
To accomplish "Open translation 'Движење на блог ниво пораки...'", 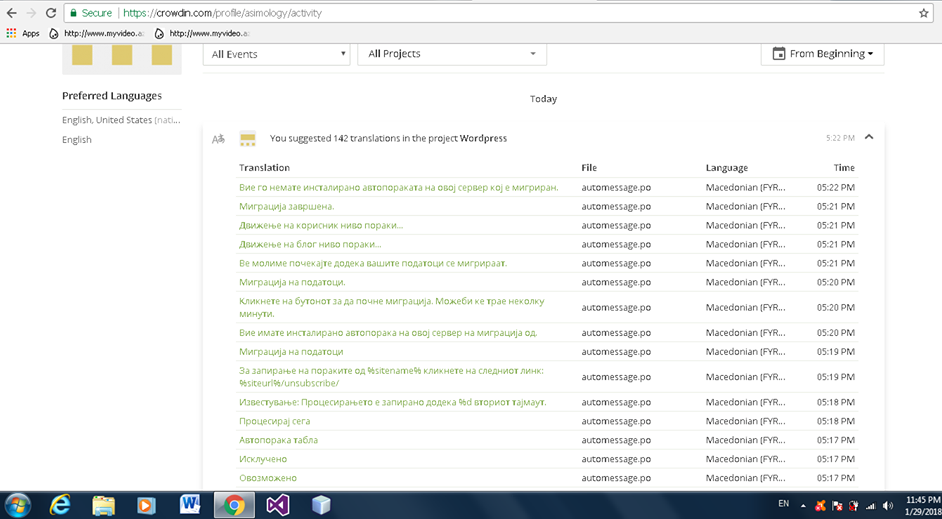I will 310,244.
